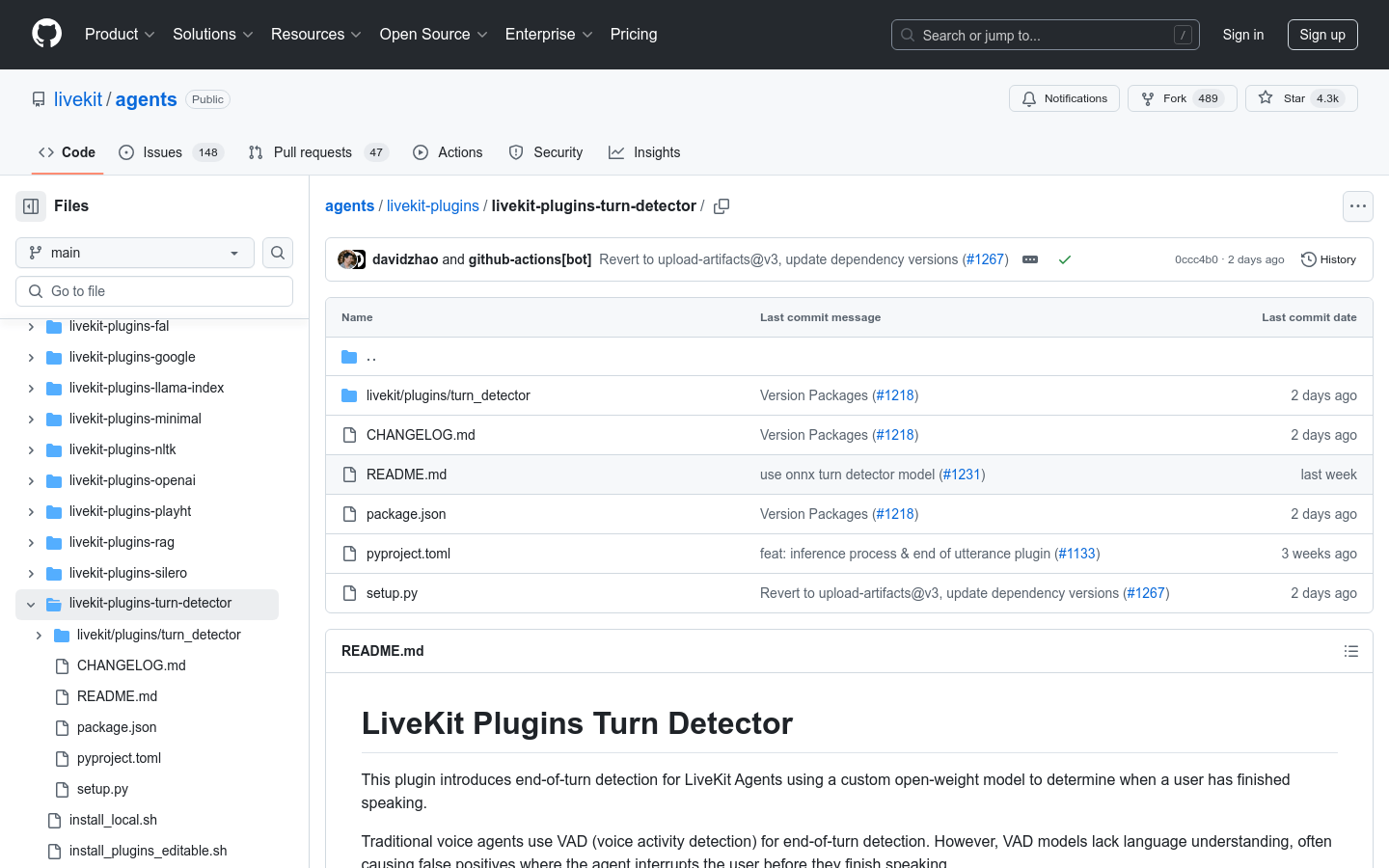The width and height of the screenshot is (1389, 868).
Task: Switch to the Security tab
Action: click(x=546, y=152)
